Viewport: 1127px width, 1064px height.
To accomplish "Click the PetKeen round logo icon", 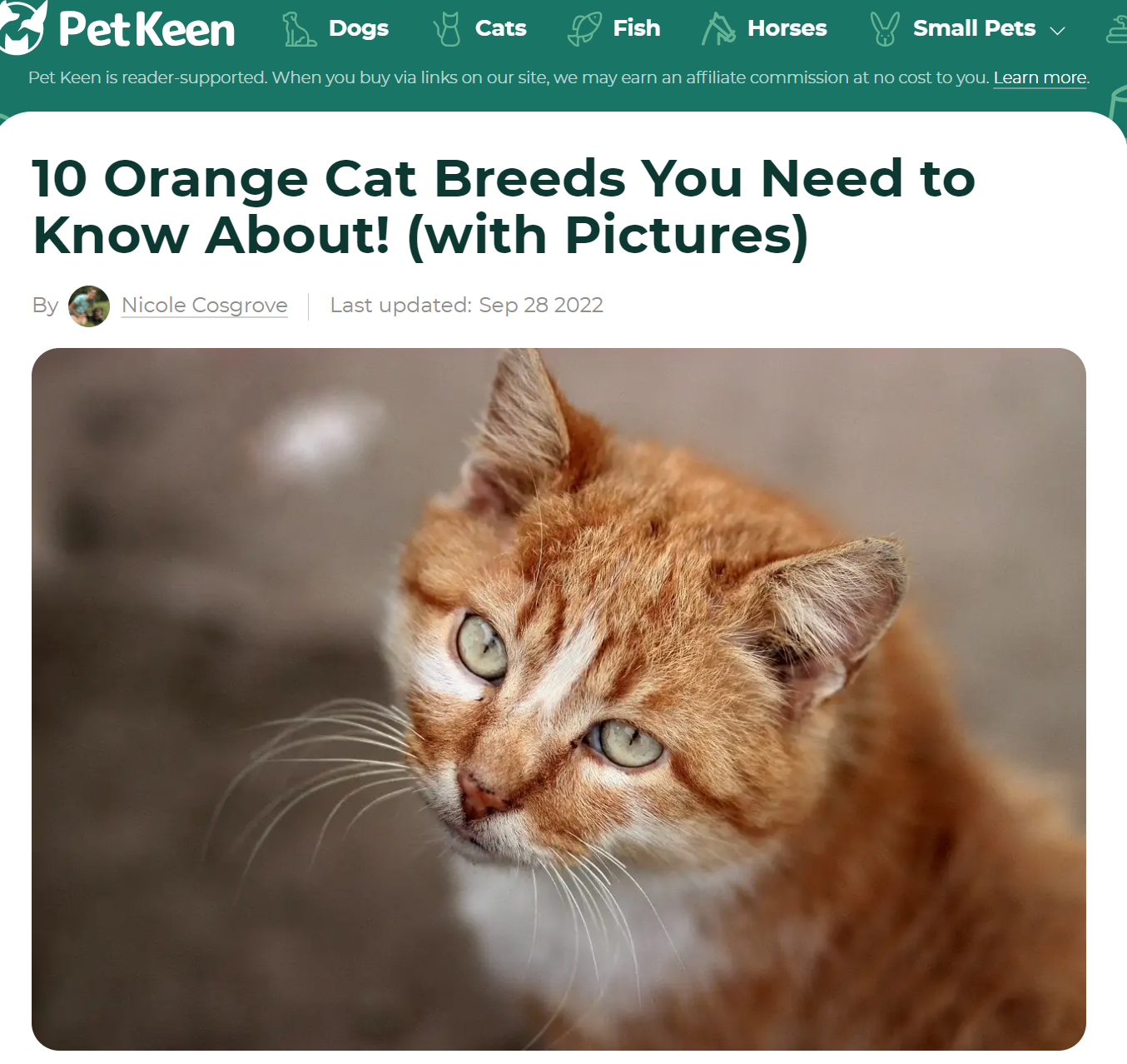I will point(20,26).
